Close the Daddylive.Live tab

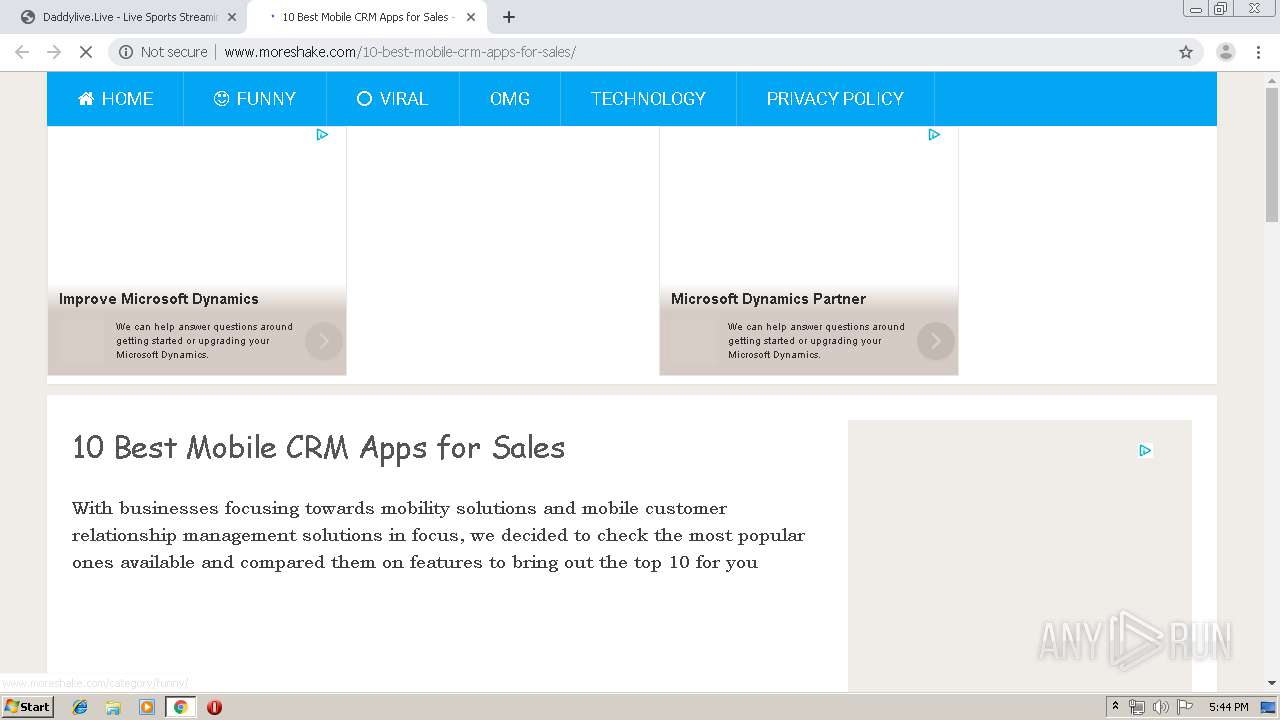(232, 17)
